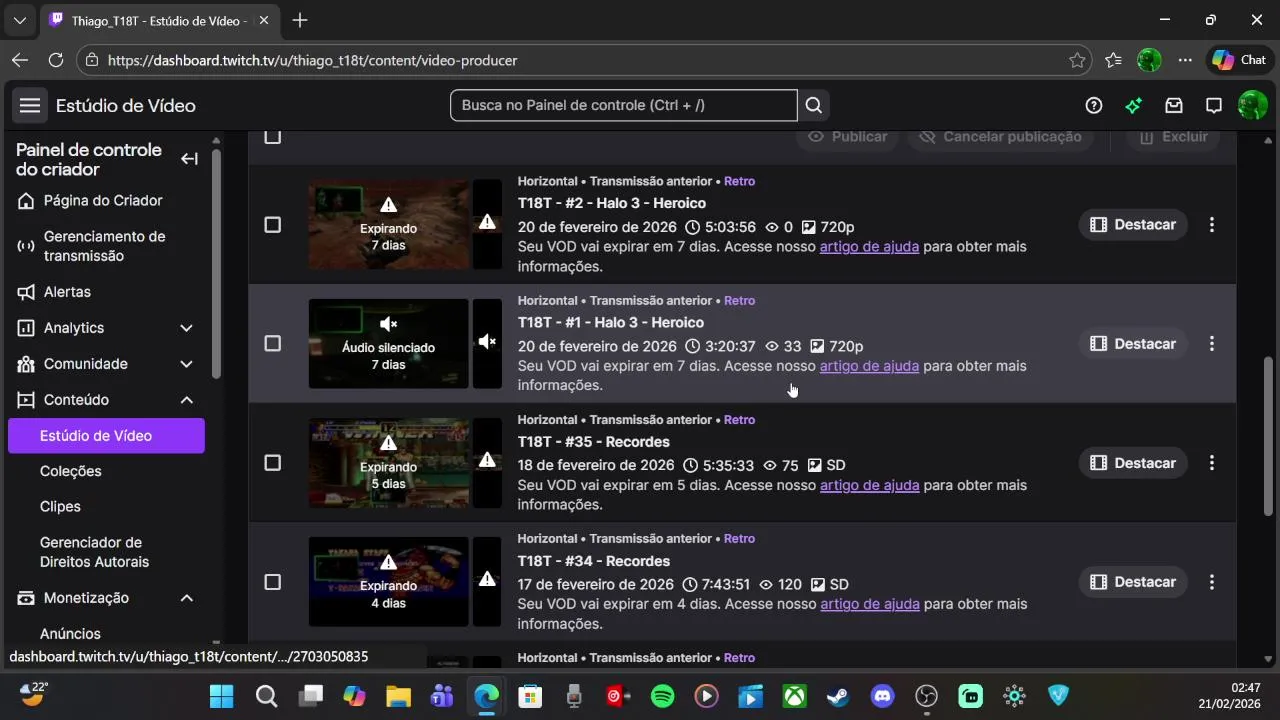The width and height of the screenshot is (1280, 720).
Task: Open browser favorites list icon
Action: [x=1113, y=60]
